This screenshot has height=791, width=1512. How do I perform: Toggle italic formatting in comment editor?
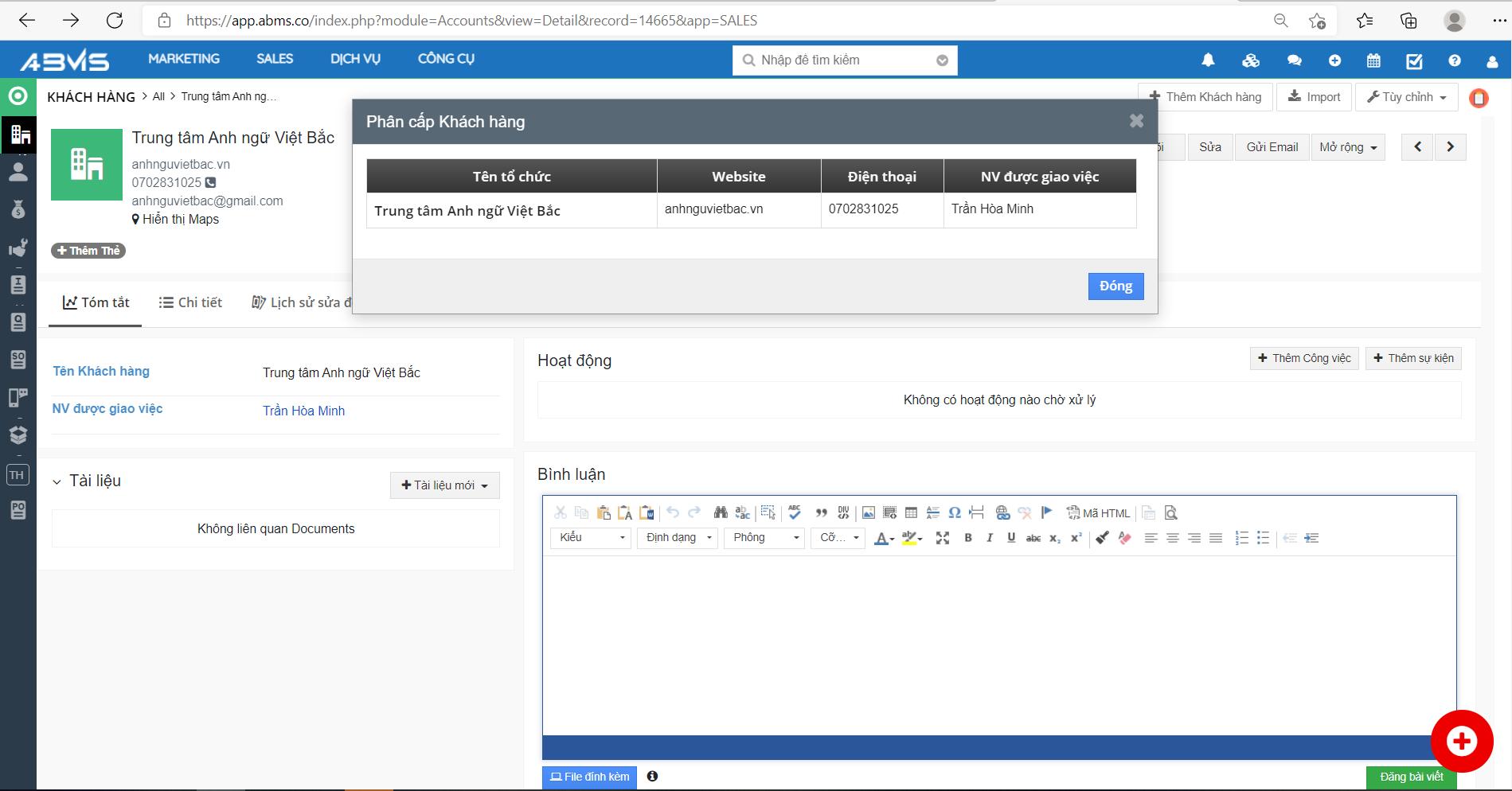(990, 538)
